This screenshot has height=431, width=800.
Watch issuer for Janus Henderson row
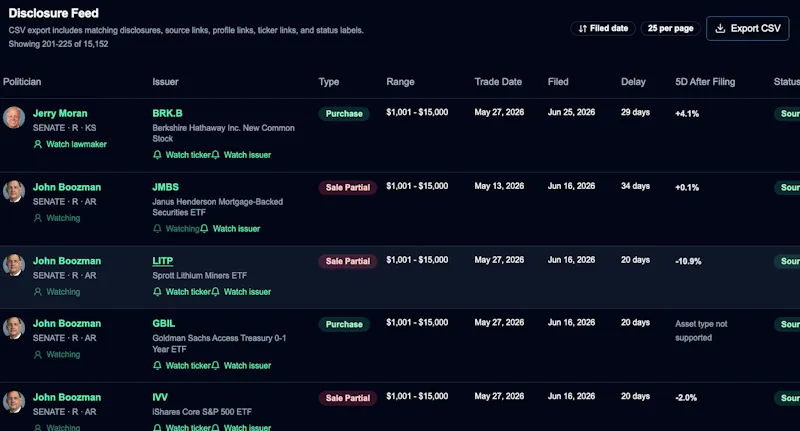pos(230,229)
